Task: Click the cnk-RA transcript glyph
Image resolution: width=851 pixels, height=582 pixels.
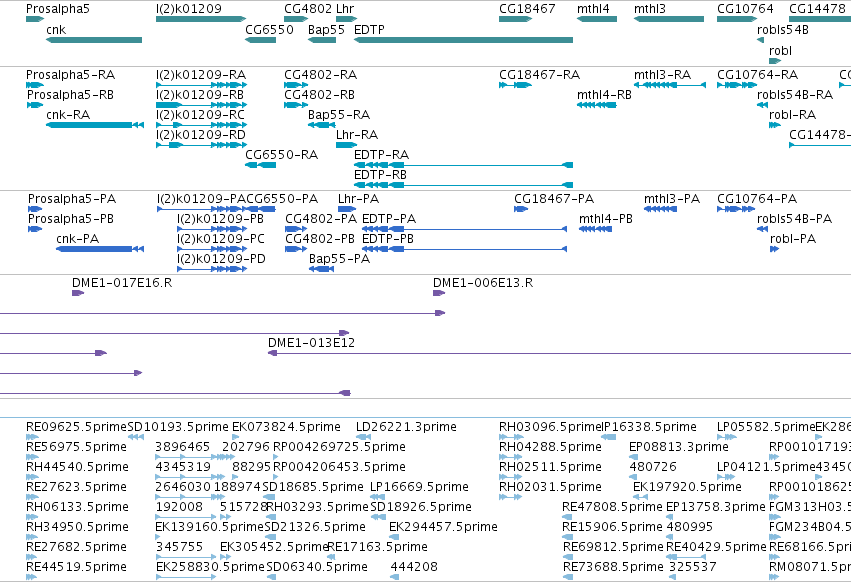Action: (95, 125)
